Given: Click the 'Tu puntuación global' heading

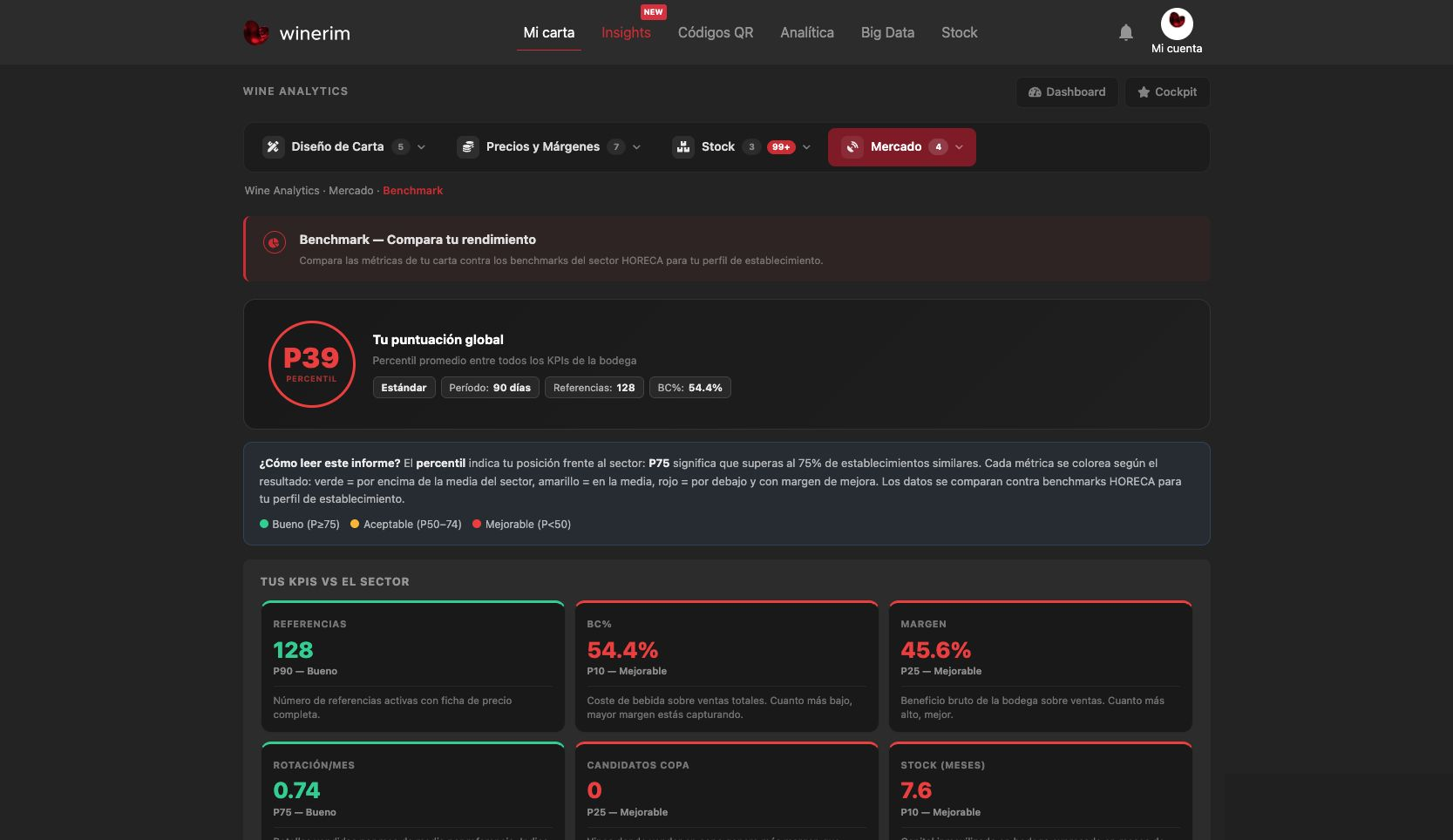Looking at the screenshot, I should pyautogui.click(x=438, y=340).
